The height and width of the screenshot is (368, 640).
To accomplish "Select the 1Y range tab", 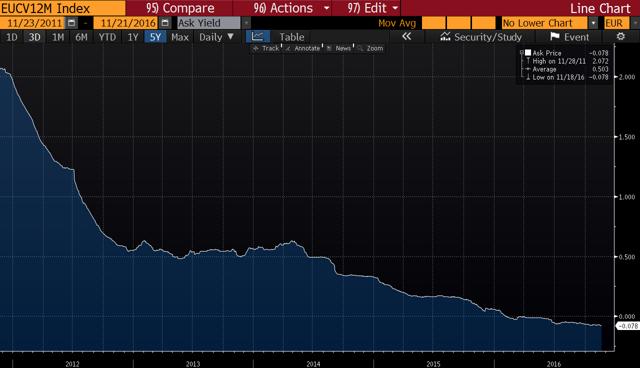I will click(133, 37).
